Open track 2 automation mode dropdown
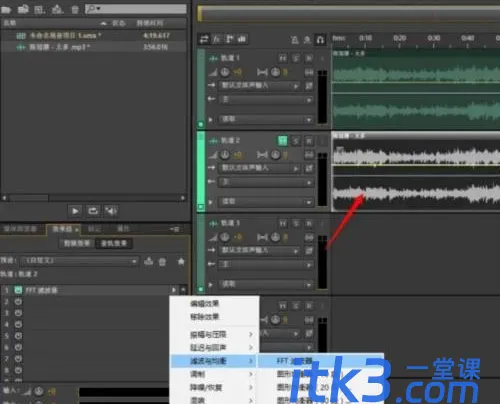Image resolution: width=501 pixels, height=404 pixels. 266,202
